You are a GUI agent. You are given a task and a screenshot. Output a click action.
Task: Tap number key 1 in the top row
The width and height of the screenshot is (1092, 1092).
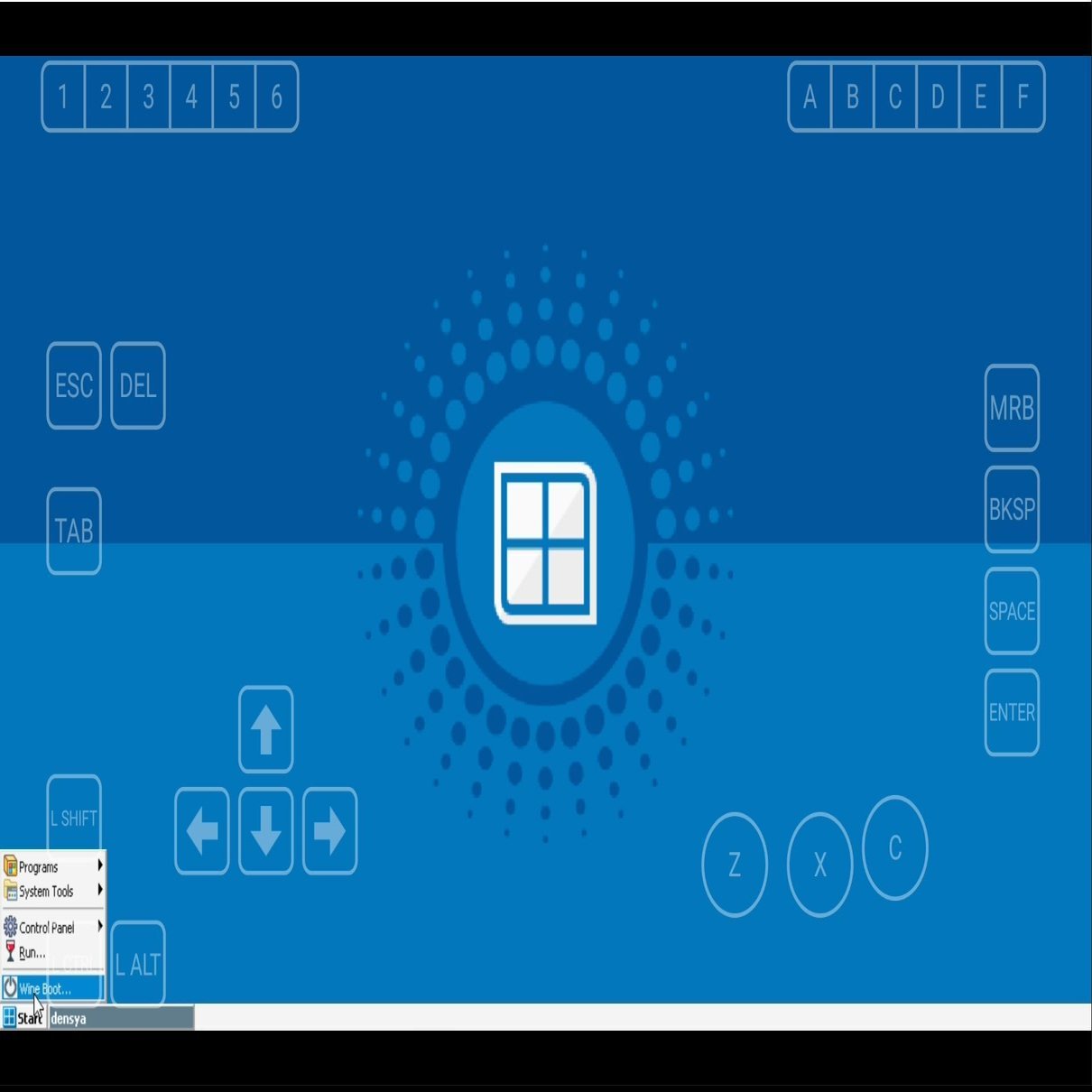click(63, 97)
